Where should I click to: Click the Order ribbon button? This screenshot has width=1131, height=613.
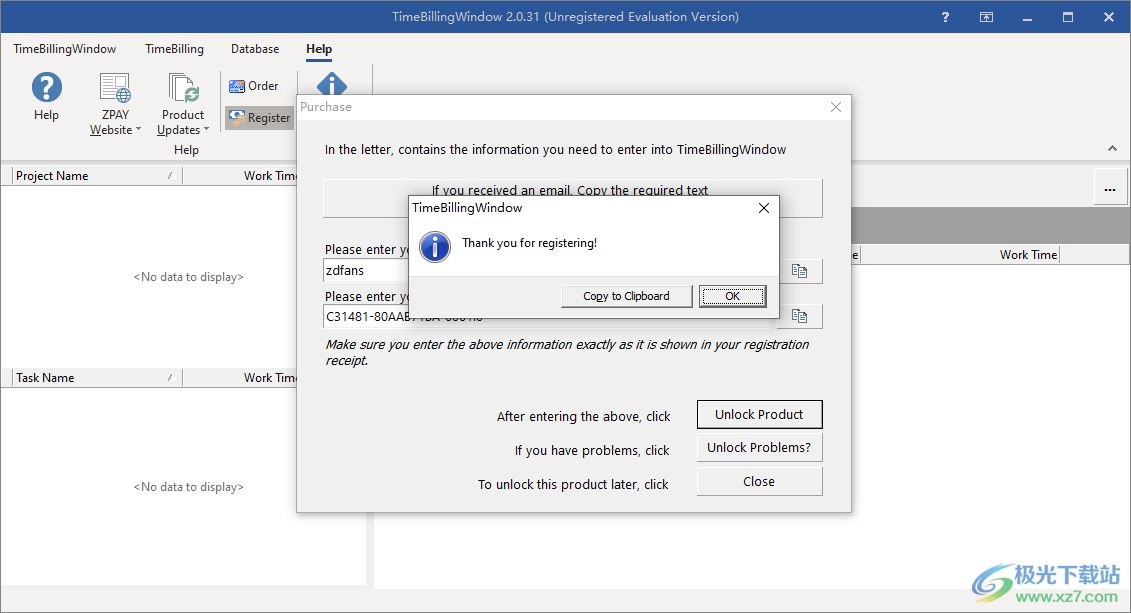pos(254,86)
